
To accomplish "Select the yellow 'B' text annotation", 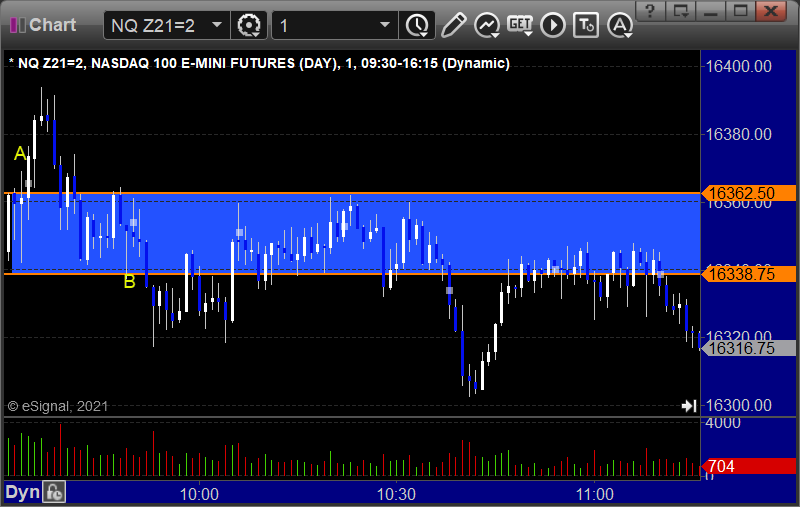I will click(x=130, y=282).
